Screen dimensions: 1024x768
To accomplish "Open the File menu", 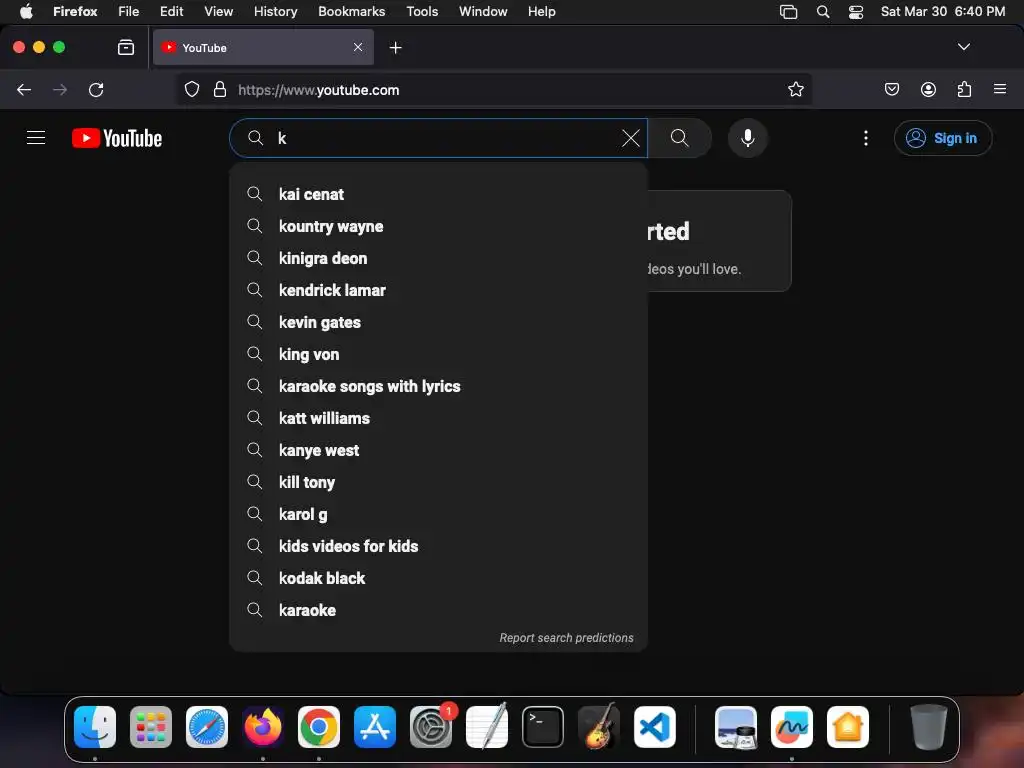I will [x=129, y=11].
